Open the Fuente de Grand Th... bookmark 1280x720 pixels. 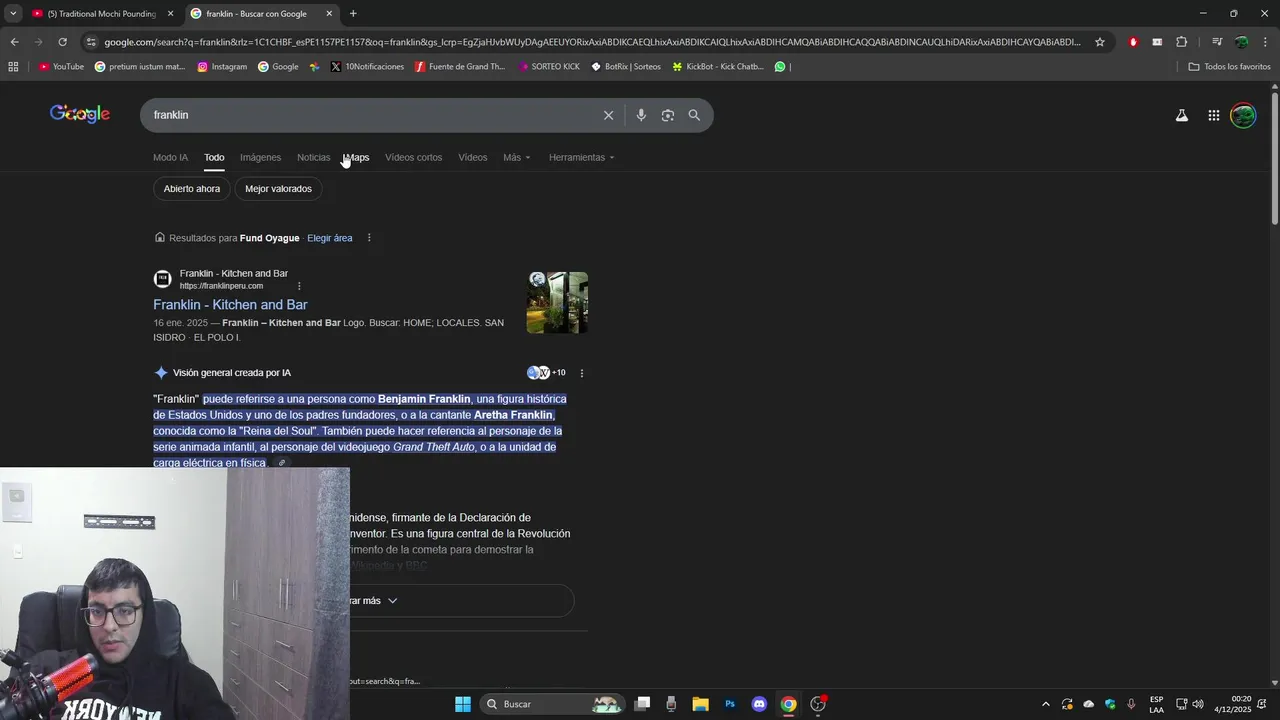point(460,67)
